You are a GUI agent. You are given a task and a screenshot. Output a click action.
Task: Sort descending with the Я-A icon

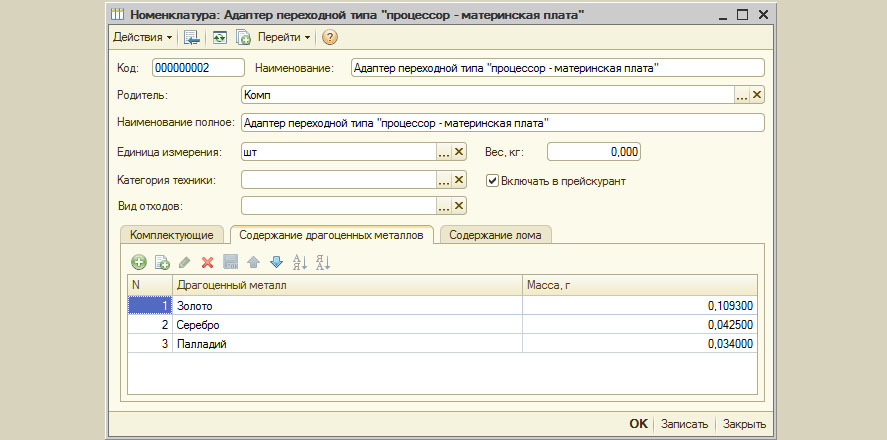[322, 262]
